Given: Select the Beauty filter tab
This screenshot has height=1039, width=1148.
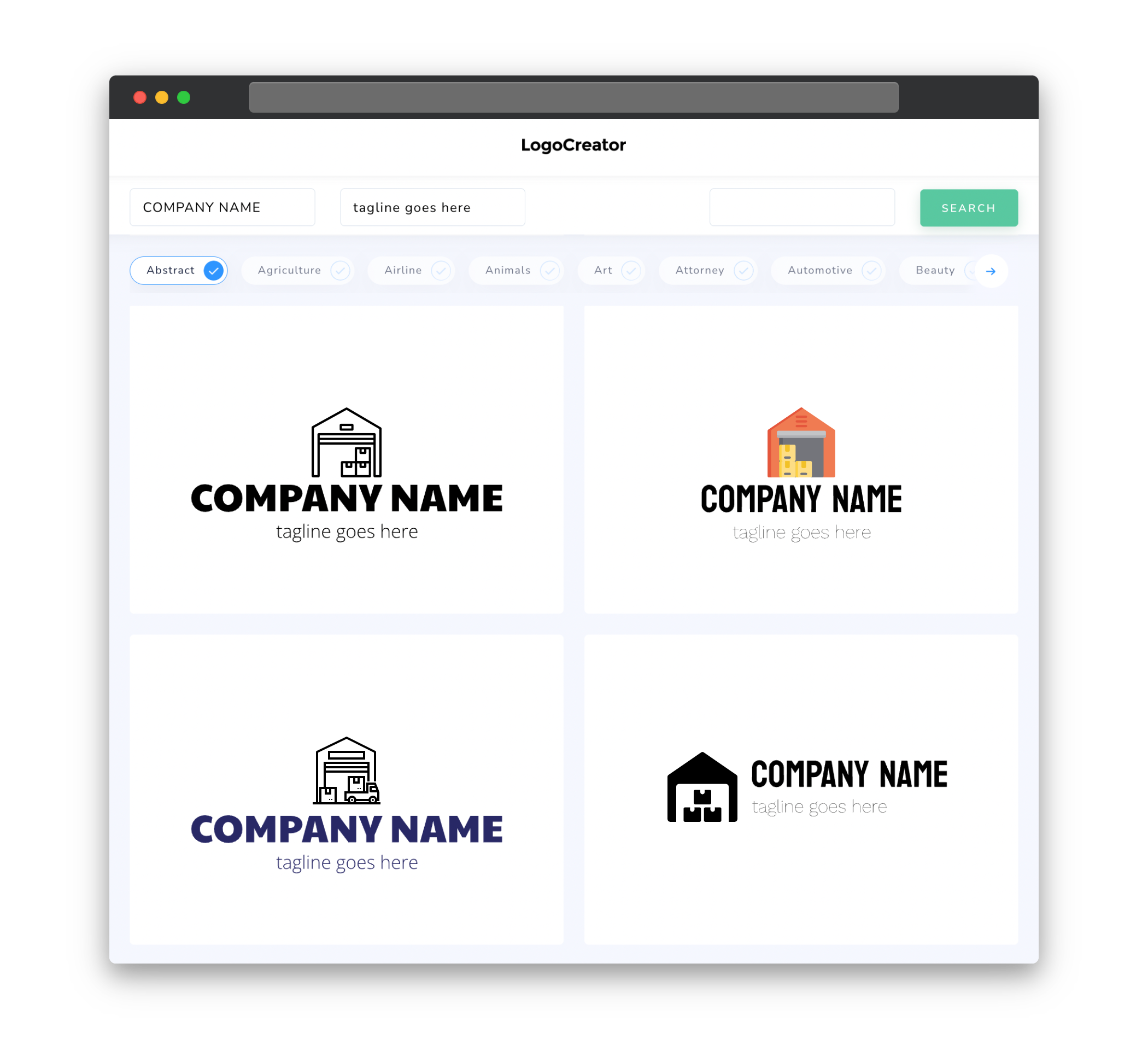Looking at the screenshot, I should click(935, 270).
